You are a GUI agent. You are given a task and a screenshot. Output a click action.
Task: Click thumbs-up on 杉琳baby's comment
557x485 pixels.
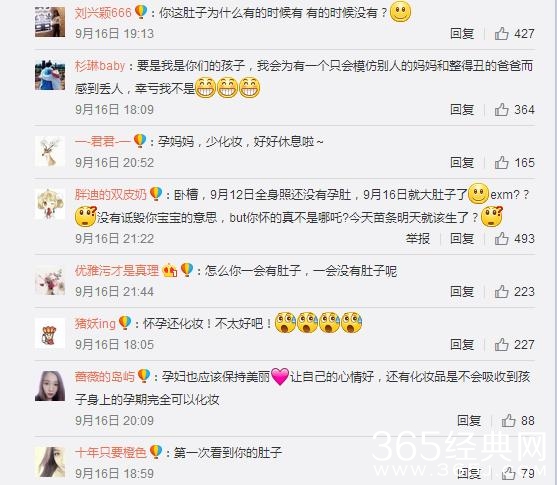coord(501,109)
